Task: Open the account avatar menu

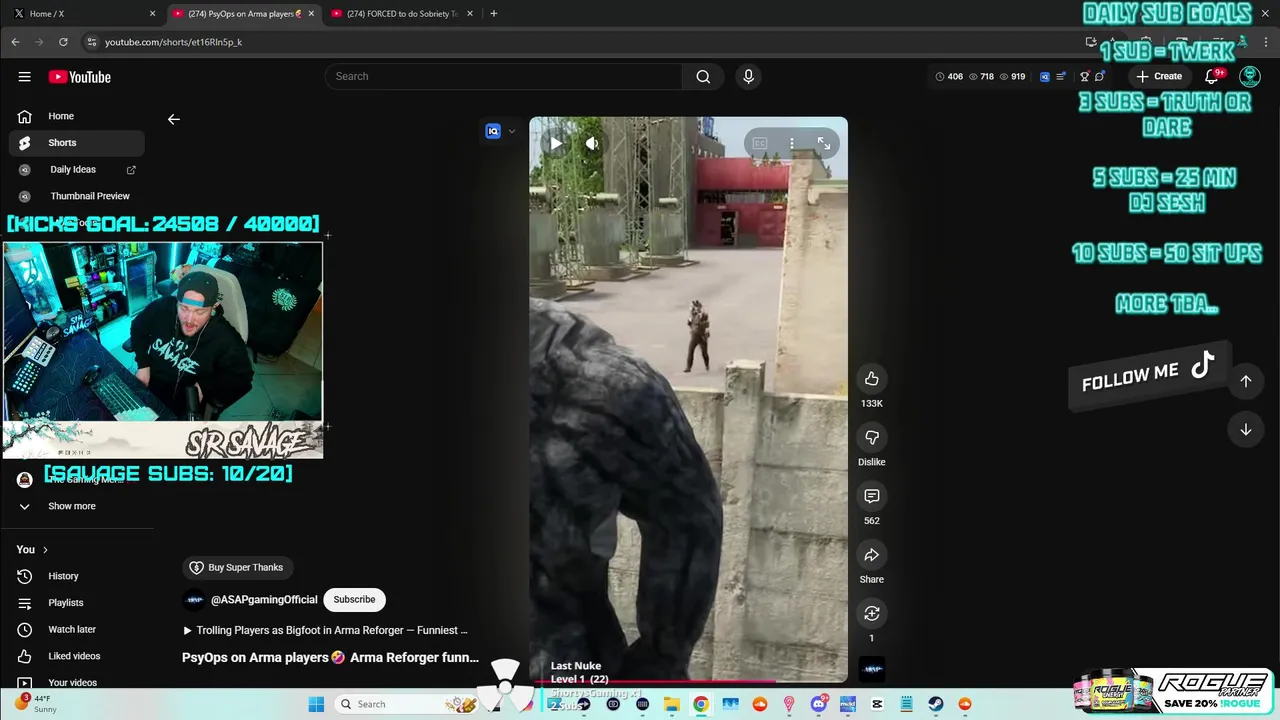Action: pos(1250,76)
